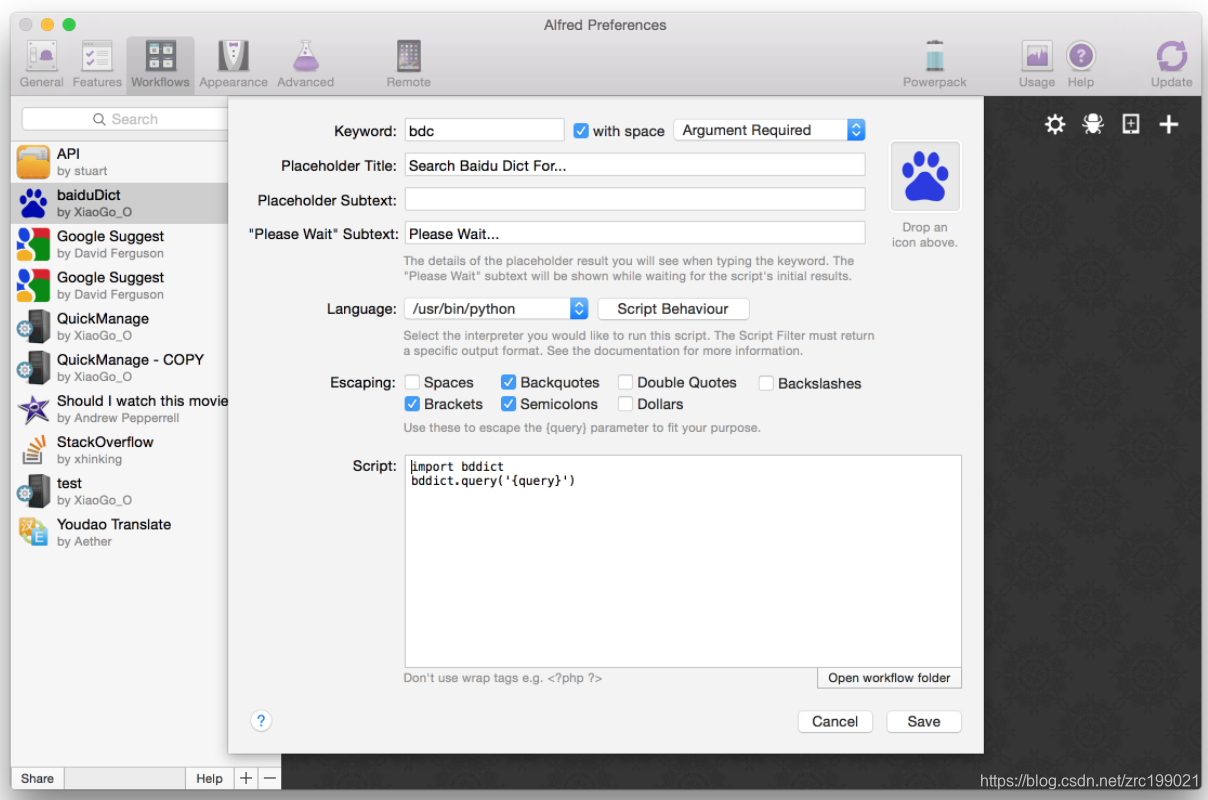
Task: Select QuickManage workflow by XiaoGo_O
Action: 119,326
